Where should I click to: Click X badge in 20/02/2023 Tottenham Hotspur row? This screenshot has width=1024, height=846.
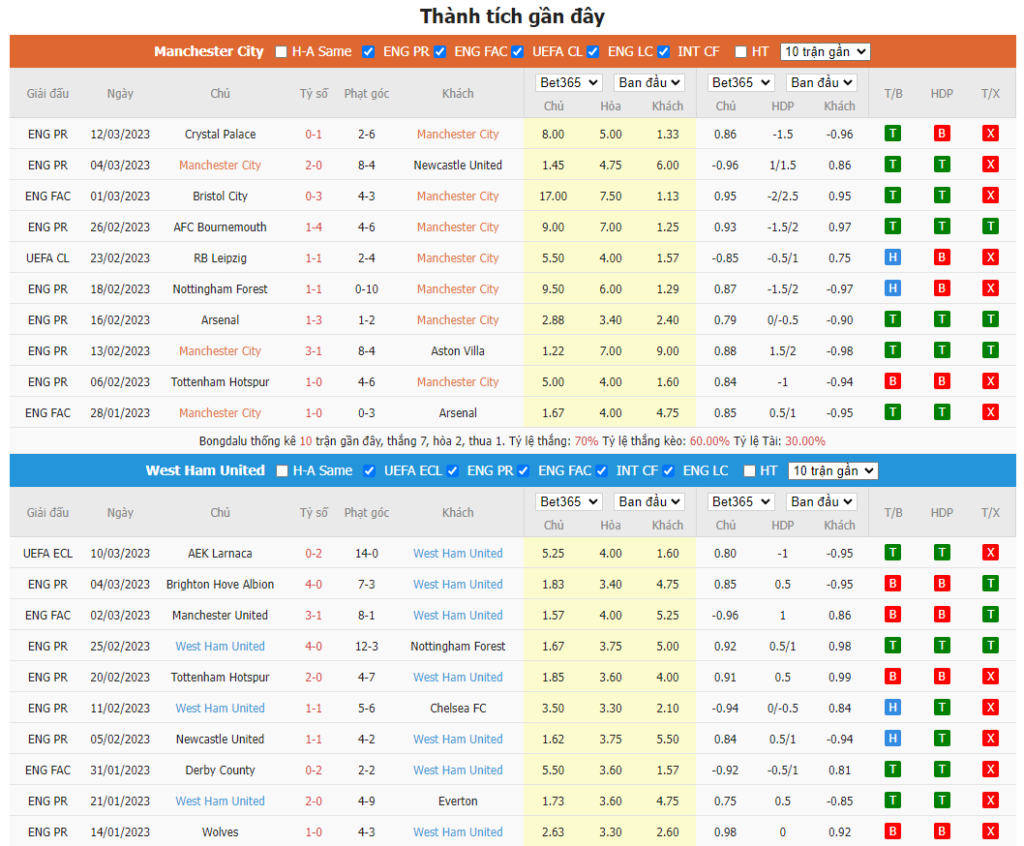click(990, 677)
